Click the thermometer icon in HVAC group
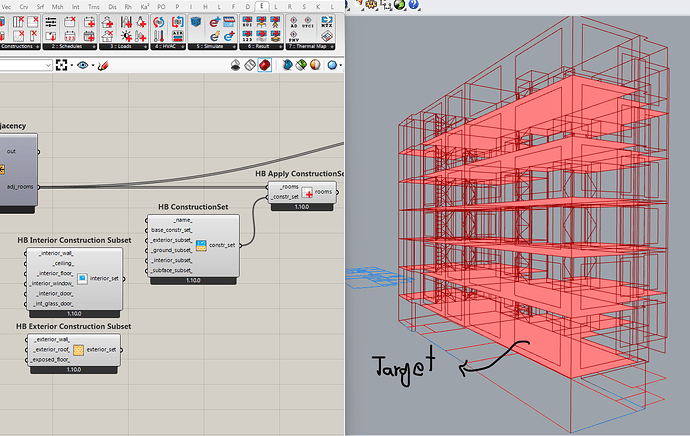This screenshot has height=436, width=690. (158, 36)
